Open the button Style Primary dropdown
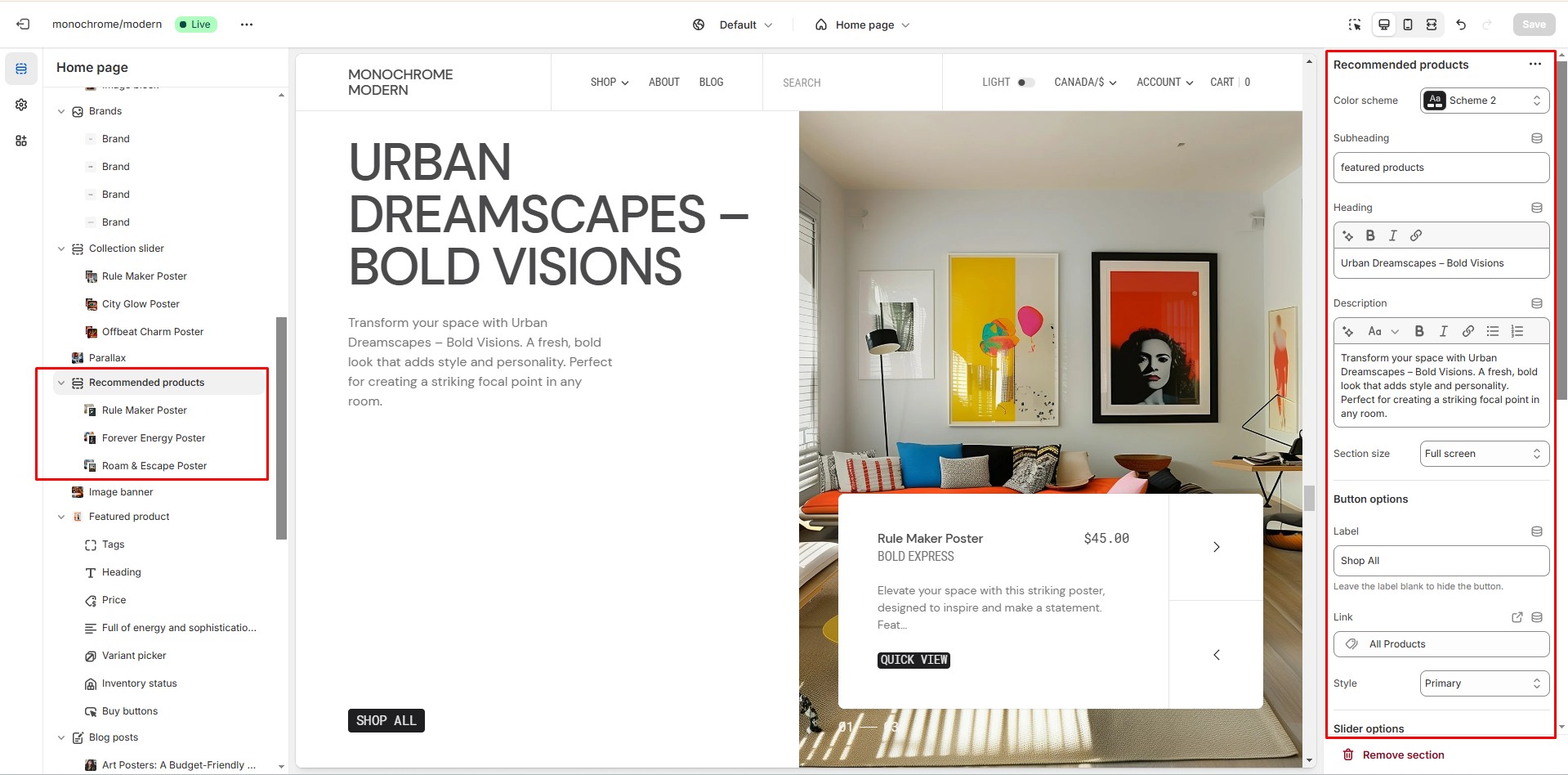Viewport: 1568px width, 775px height. pos(1485,683)
